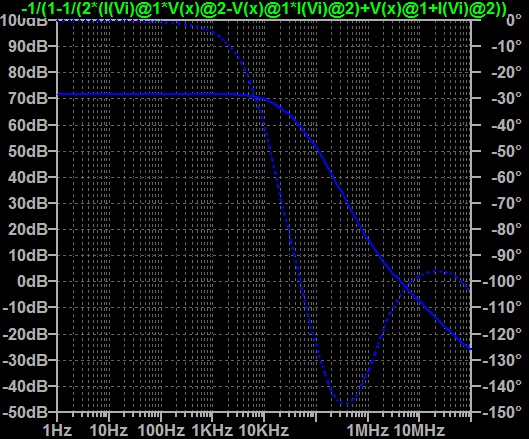The image size is (529, 439).
Task: Click the solid trace's 0dB crossover point
Action: click(x=401, y=281)
